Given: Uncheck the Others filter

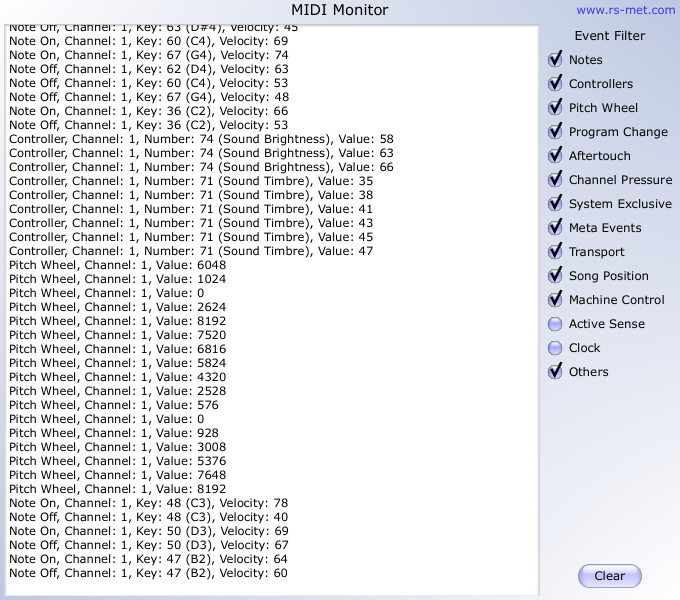Looking at the screenshot, I should (x=555, y=372).
